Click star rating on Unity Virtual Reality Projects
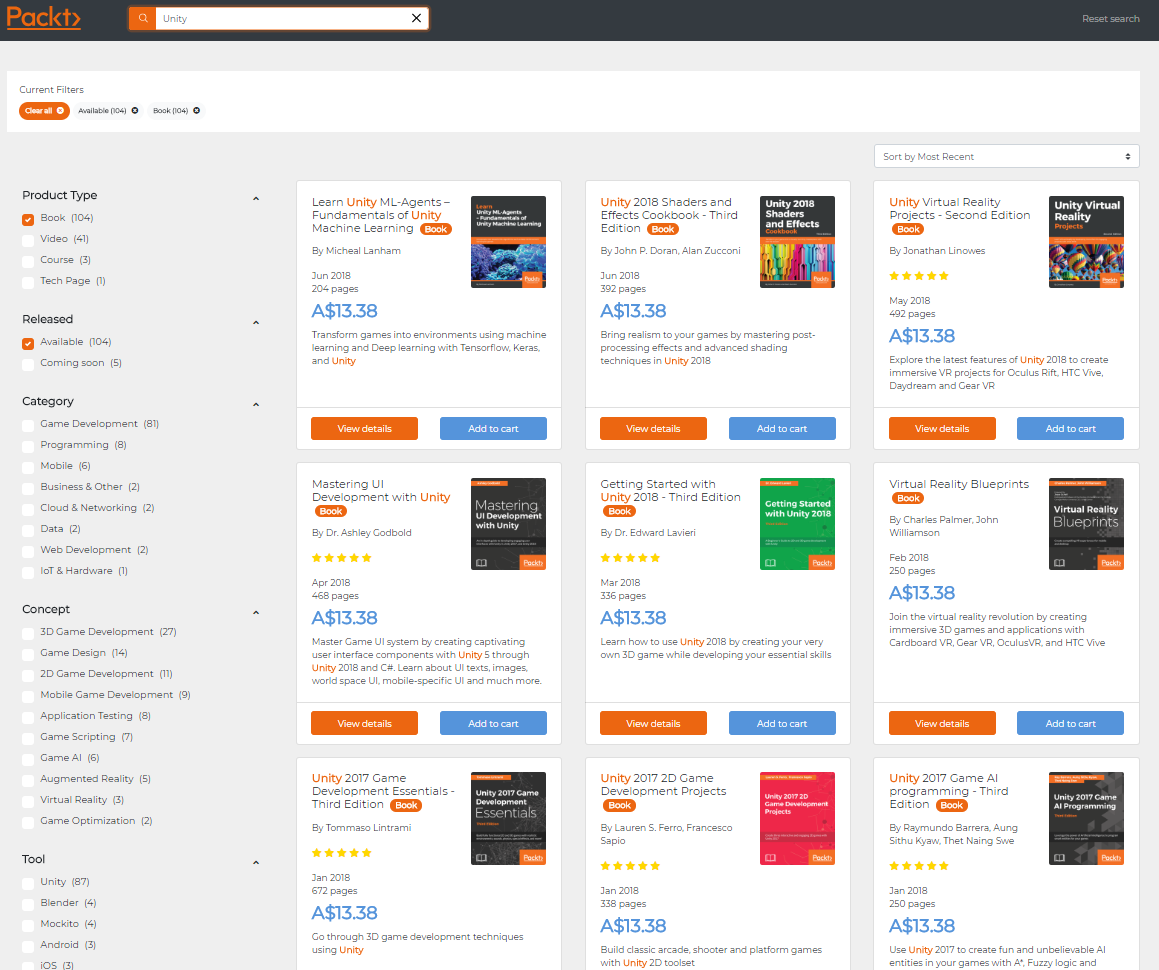 pyautogui.click(x=919, y=277)
